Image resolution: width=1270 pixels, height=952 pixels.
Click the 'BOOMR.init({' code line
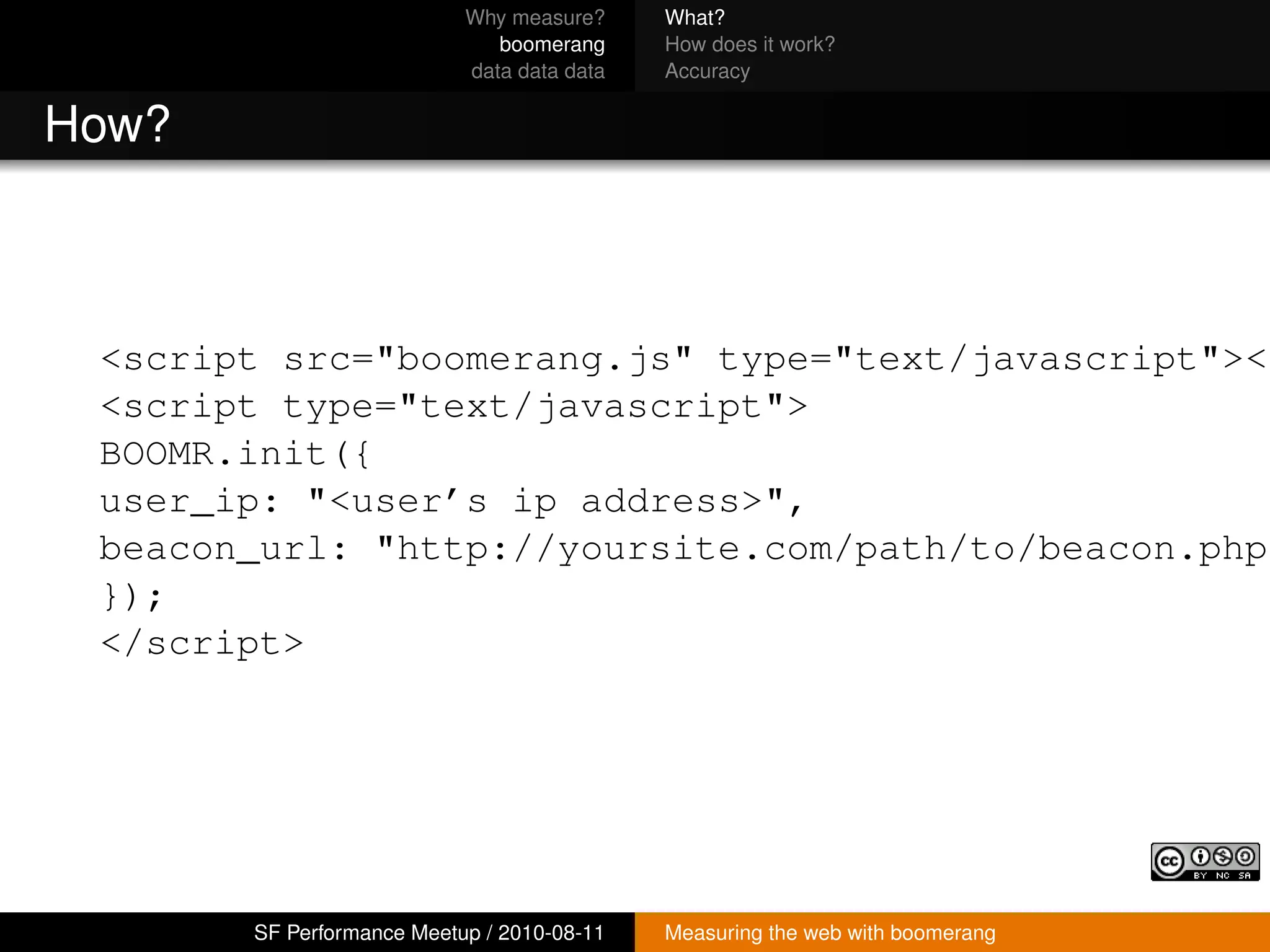(235, 454)
